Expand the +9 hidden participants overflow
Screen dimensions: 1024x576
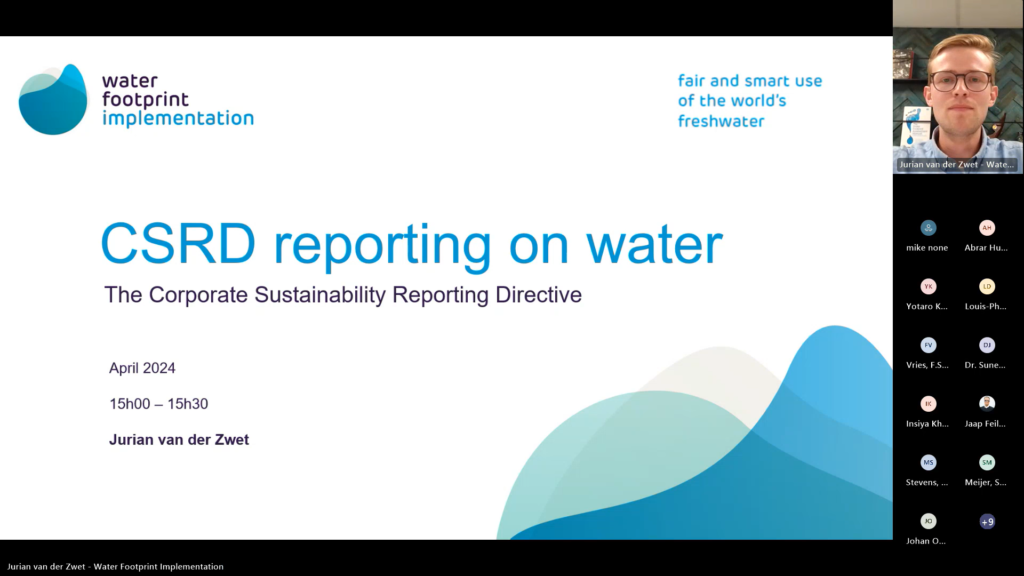coord(988,520)
